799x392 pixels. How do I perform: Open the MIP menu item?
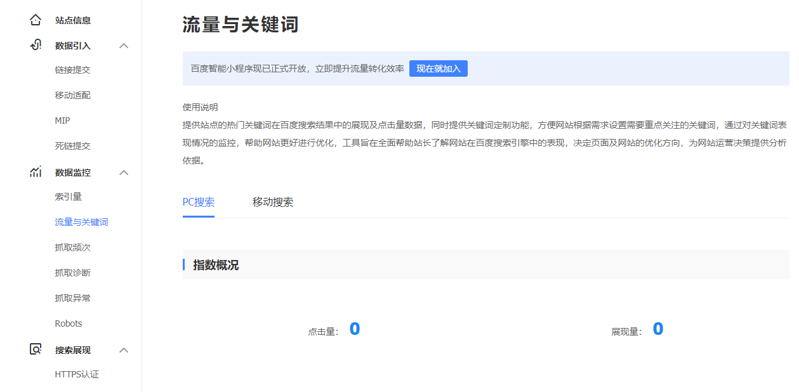63,121
